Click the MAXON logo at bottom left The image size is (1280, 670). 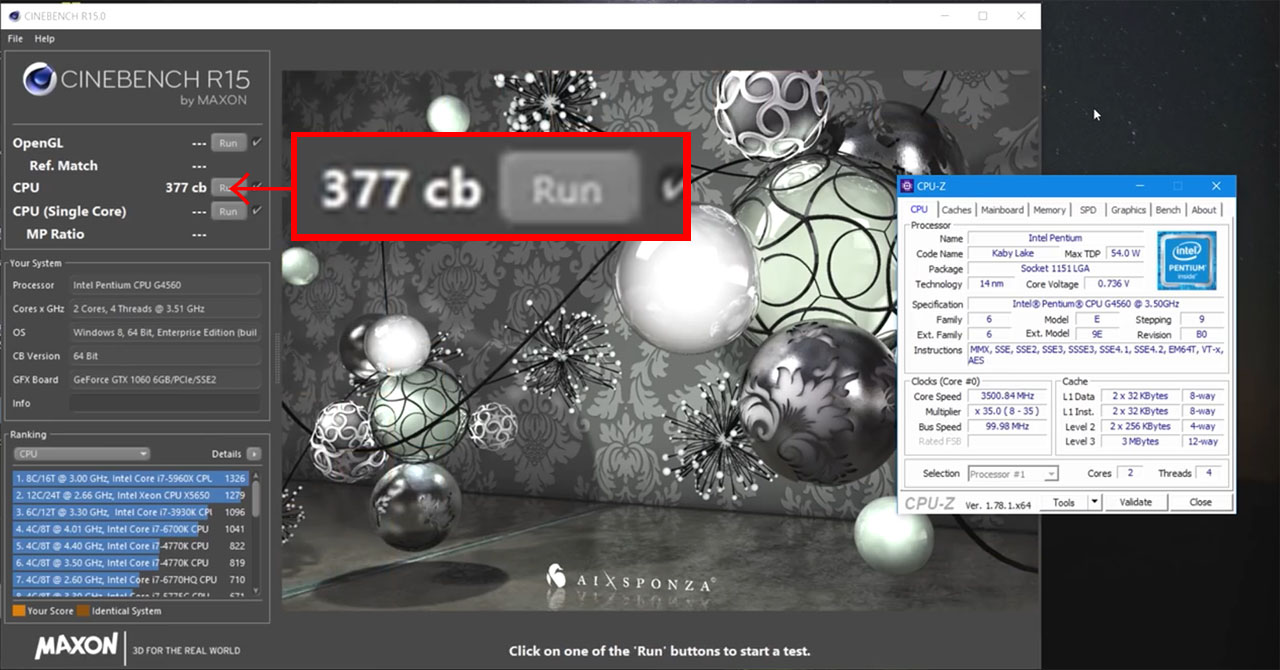coord(77,647)
